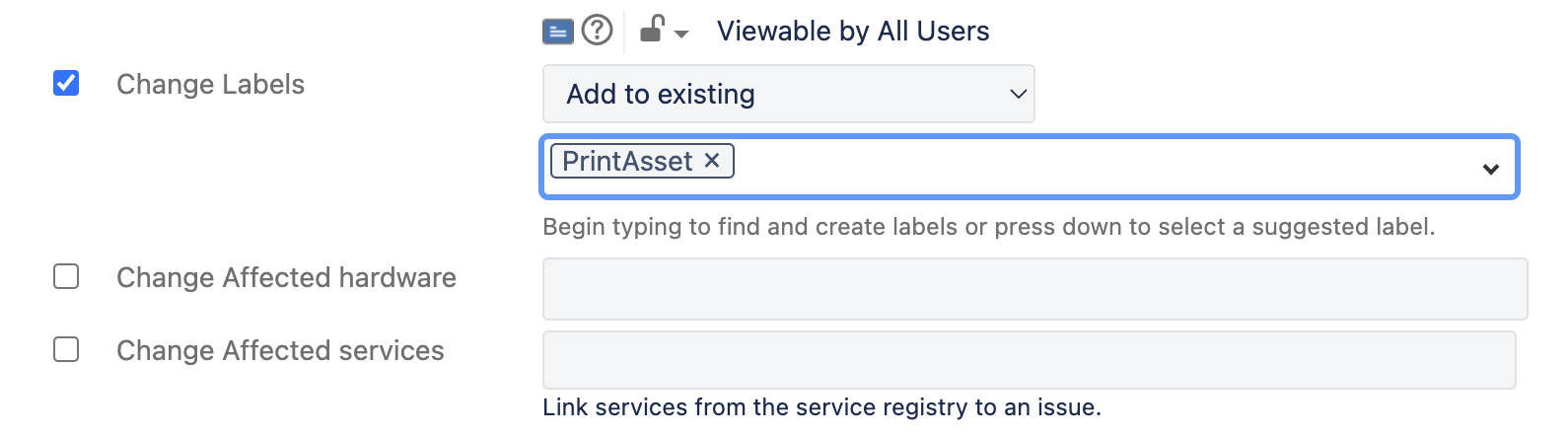1568x436 pixels.
Task: Click the "Begin typing to find" hint text
Action: coord(988,227)
